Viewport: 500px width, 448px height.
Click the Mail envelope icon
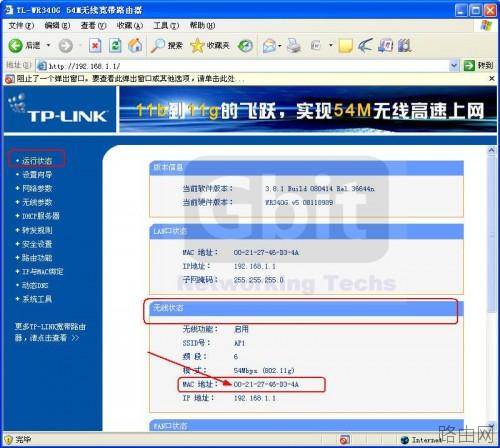pyautogui.click(x=269, y=46)
